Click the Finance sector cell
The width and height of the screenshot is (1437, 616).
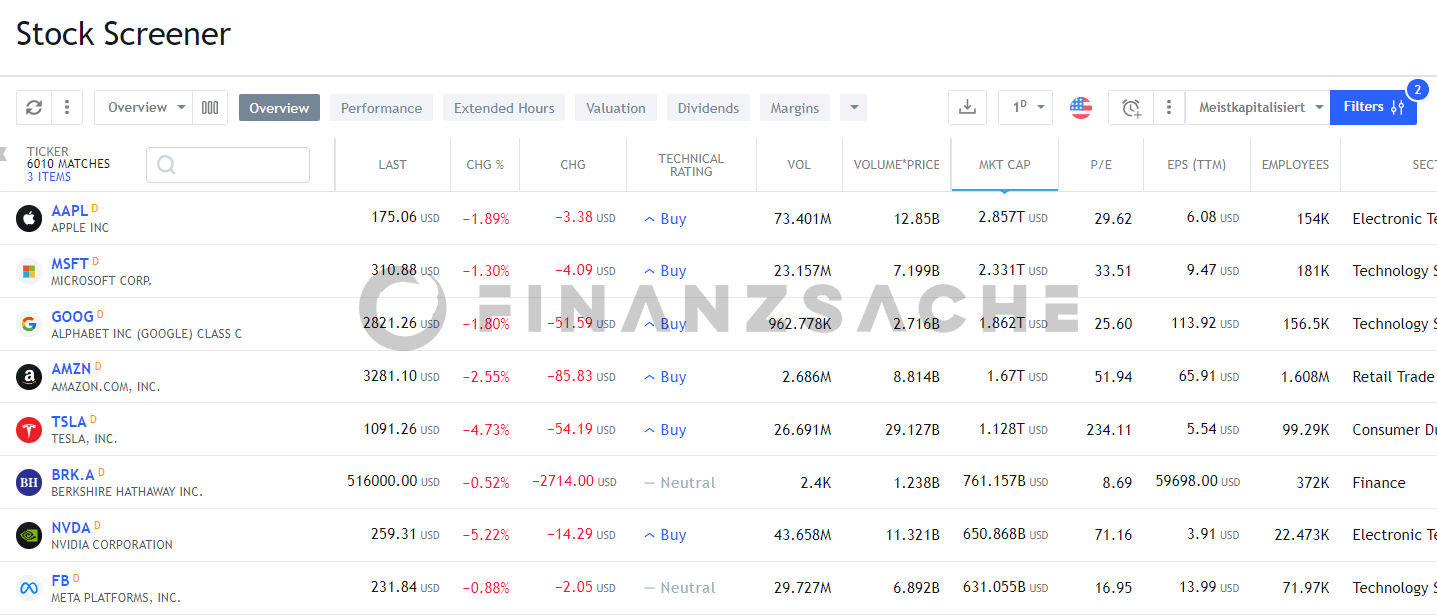[1379, 483]
